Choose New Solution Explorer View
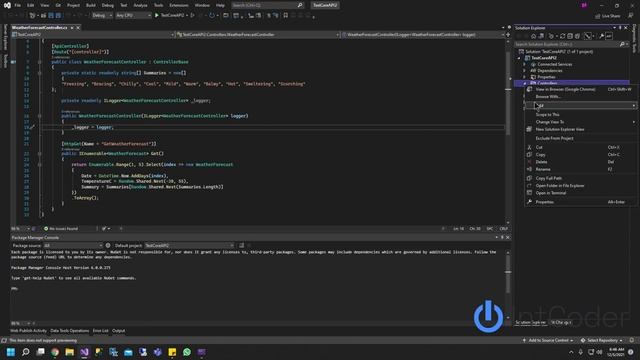Screen dimensions: 640x360 (x=581, y=129)
